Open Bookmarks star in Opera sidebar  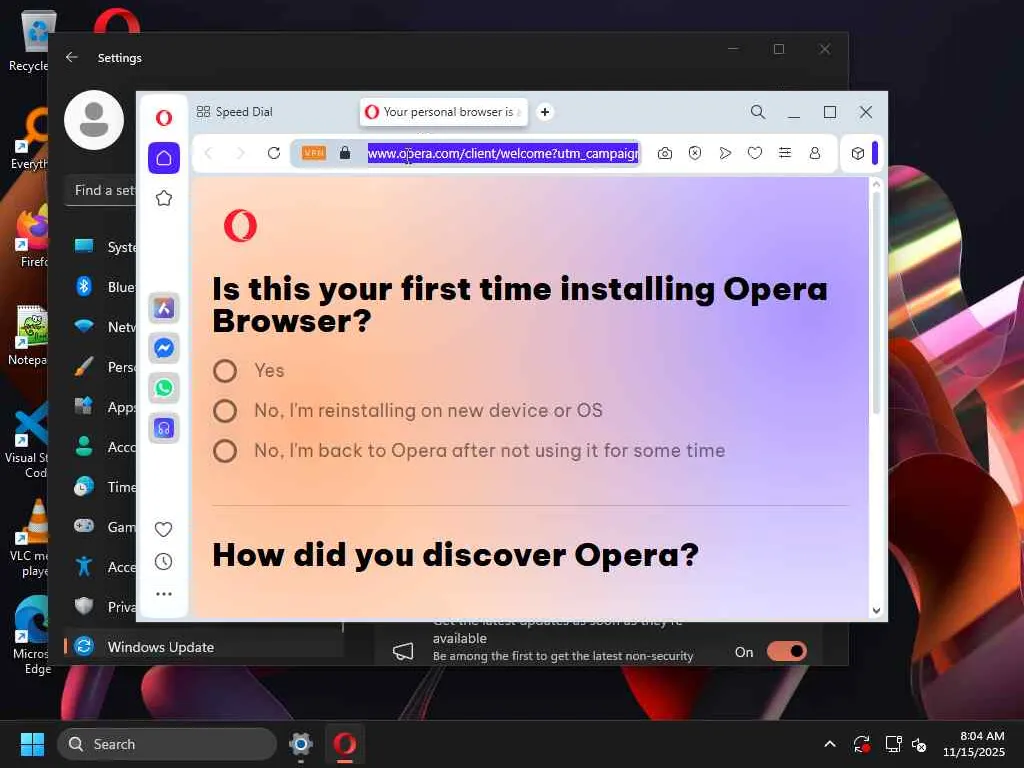pos(164,198)
